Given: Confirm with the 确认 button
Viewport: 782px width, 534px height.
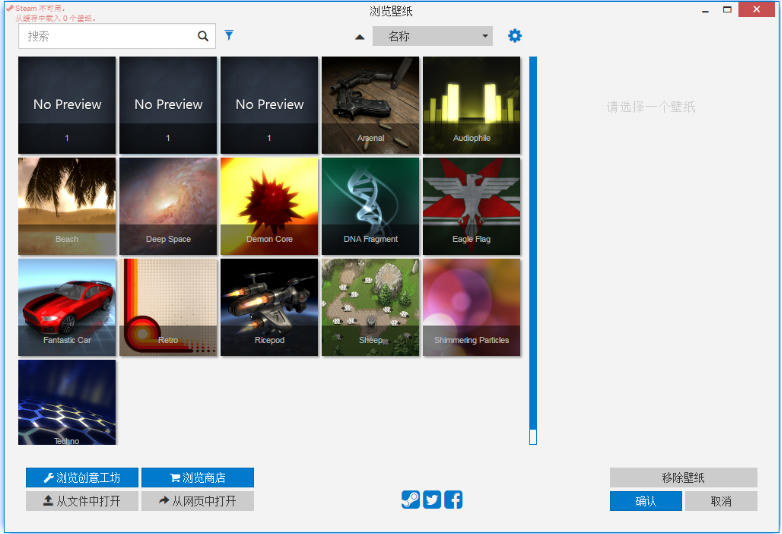Looking at the screenshot, I should (645, 501).
